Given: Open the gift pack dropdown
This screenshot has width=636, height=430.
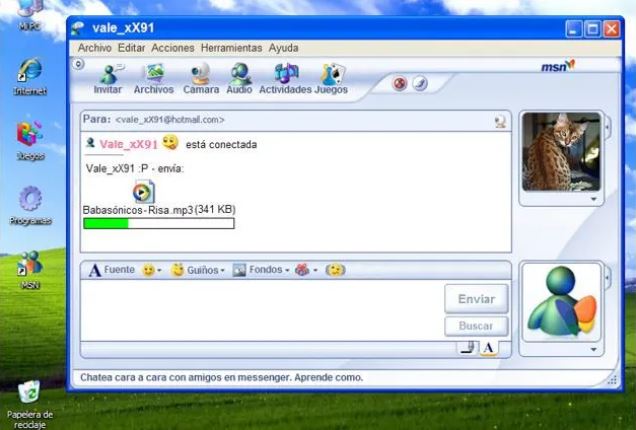Looking at the screenshot, I should coord(306,270).
